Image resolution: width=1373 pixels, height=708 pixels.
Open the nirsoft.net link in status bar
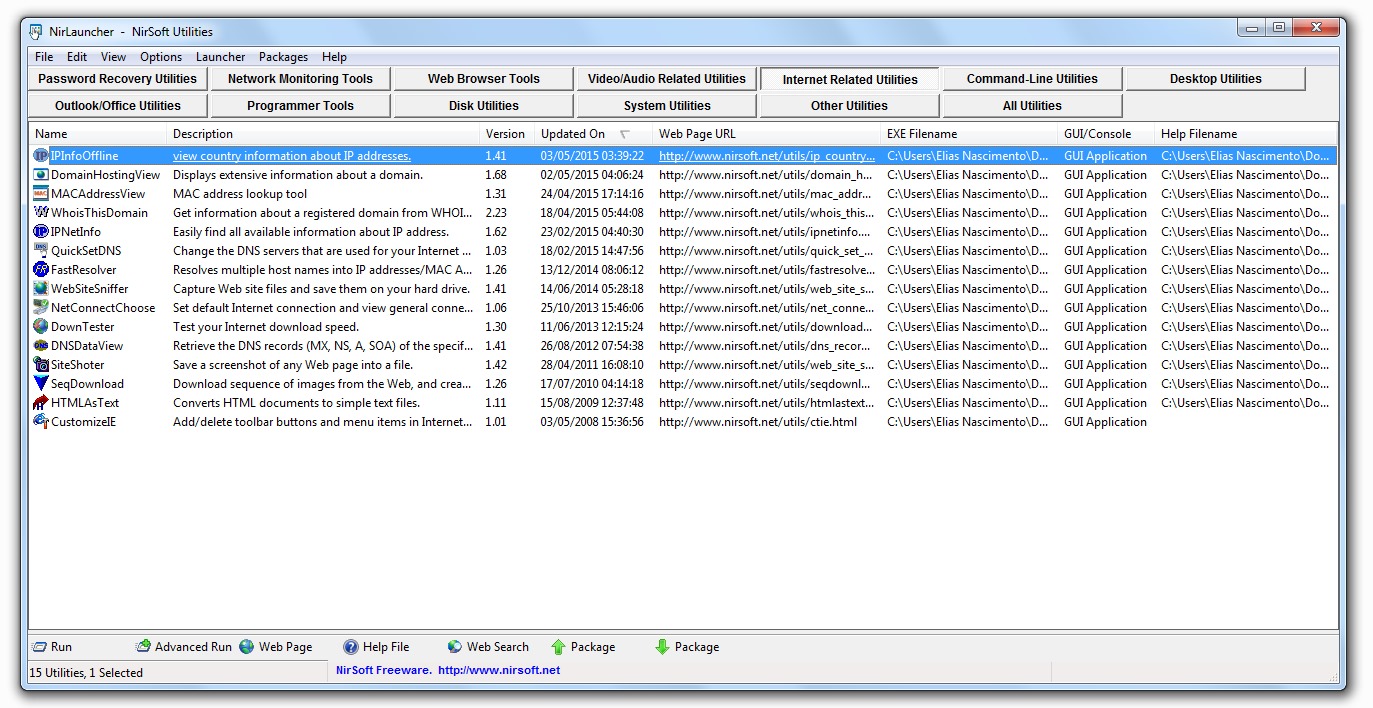coord(499,670)
